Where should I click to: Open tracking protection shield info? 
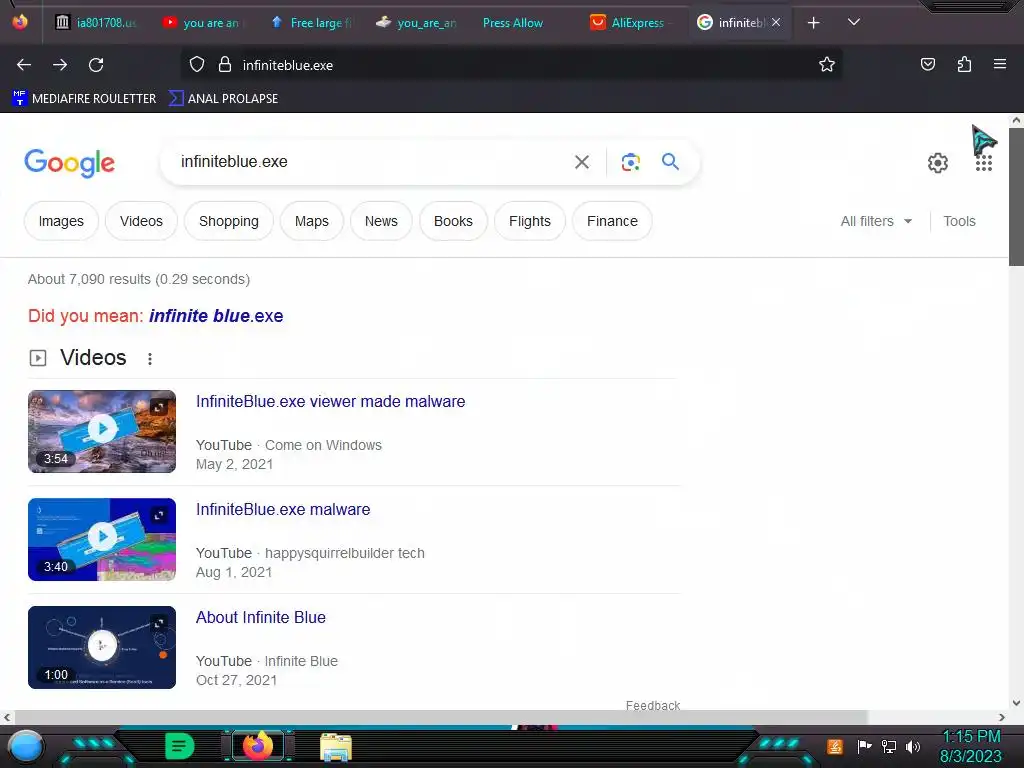pyautogui.click(x=197, y=65)
